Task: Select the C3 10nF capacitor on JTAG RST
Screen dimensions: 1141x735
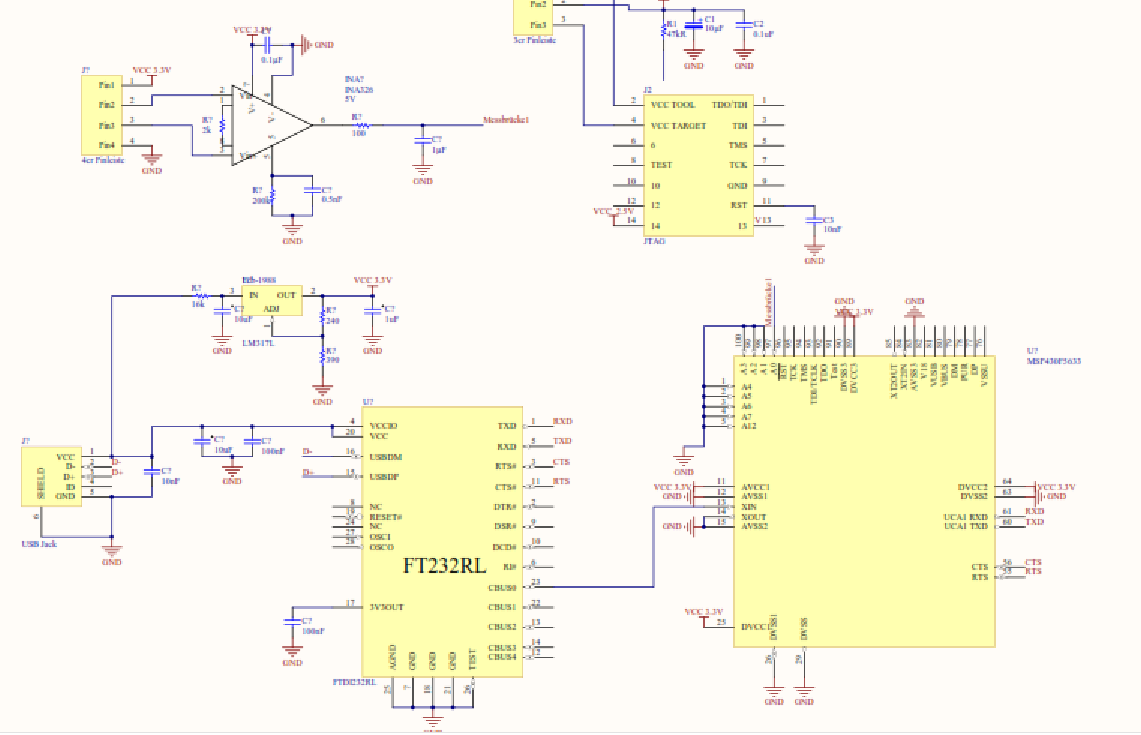Action: point(814,220)
